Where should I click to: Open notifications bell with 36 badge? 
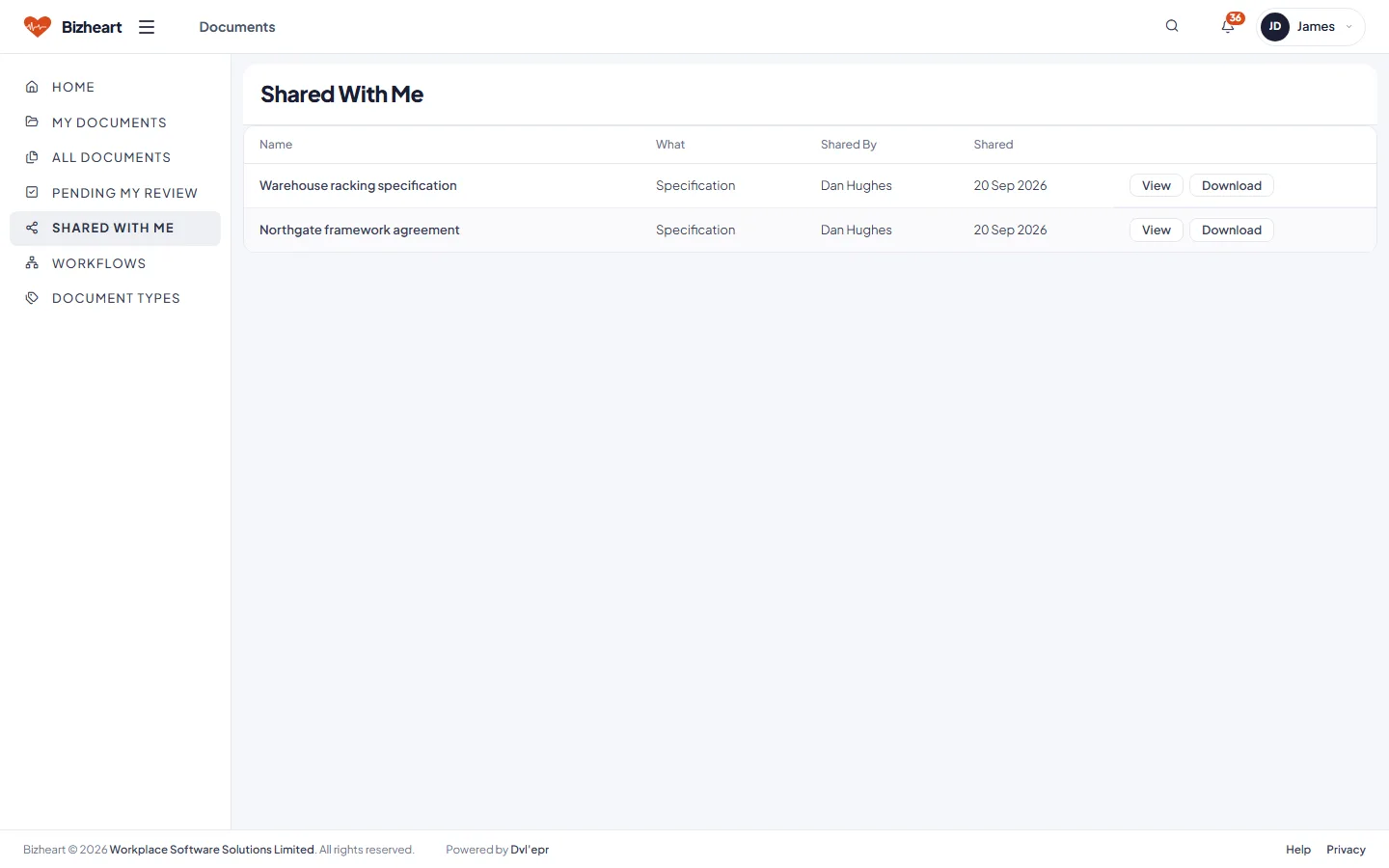point(1229,25)
